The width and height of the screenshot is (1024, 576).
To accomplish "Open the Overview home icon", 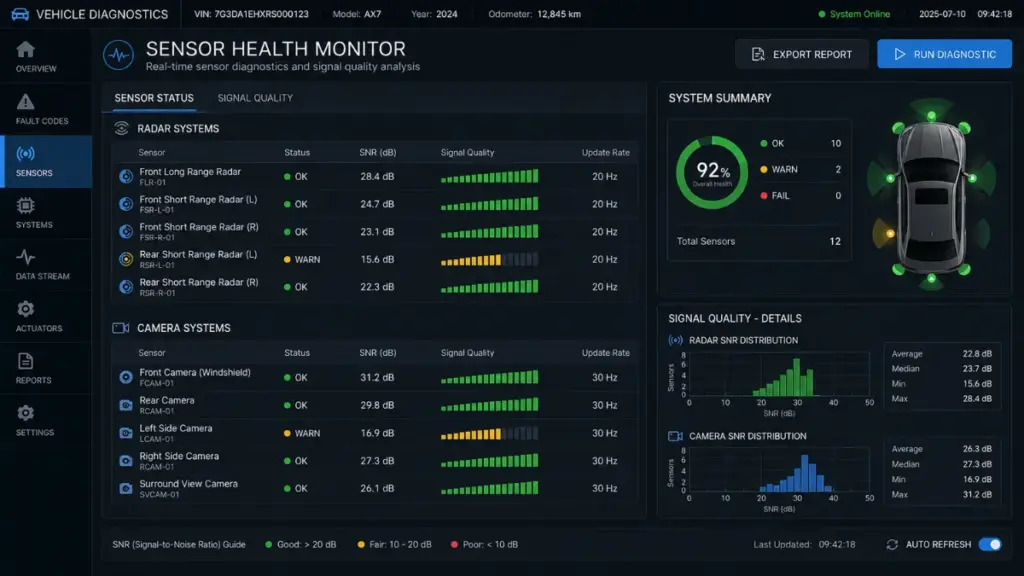I will click(x=25, y=50).
